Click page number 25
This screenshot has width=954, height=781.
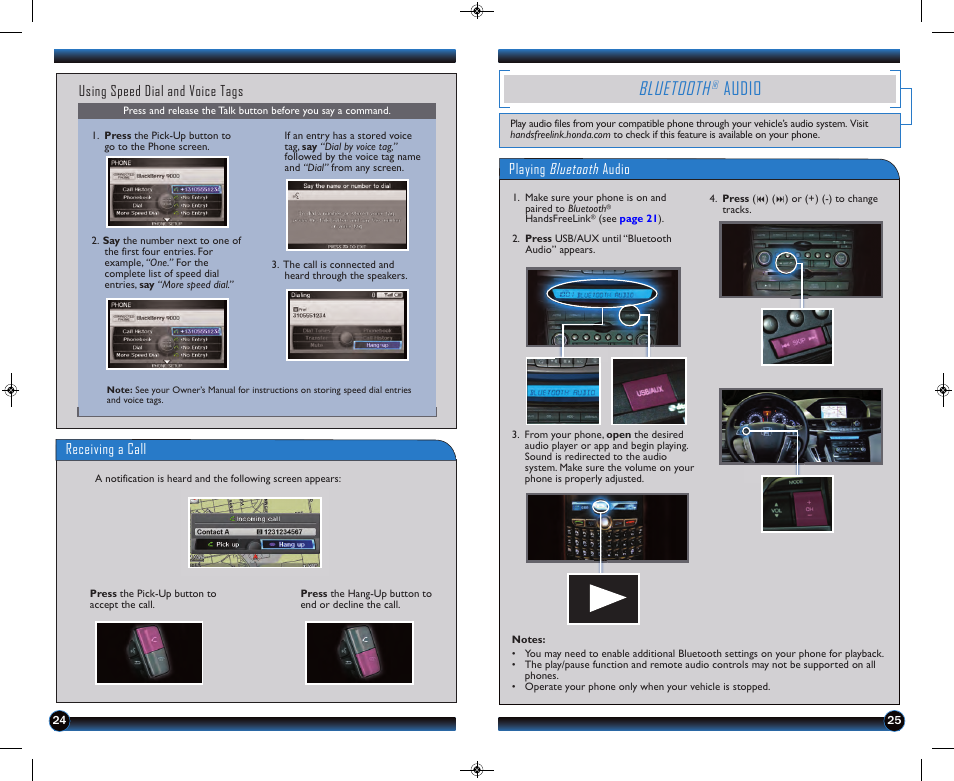click(x=894, y=721)
